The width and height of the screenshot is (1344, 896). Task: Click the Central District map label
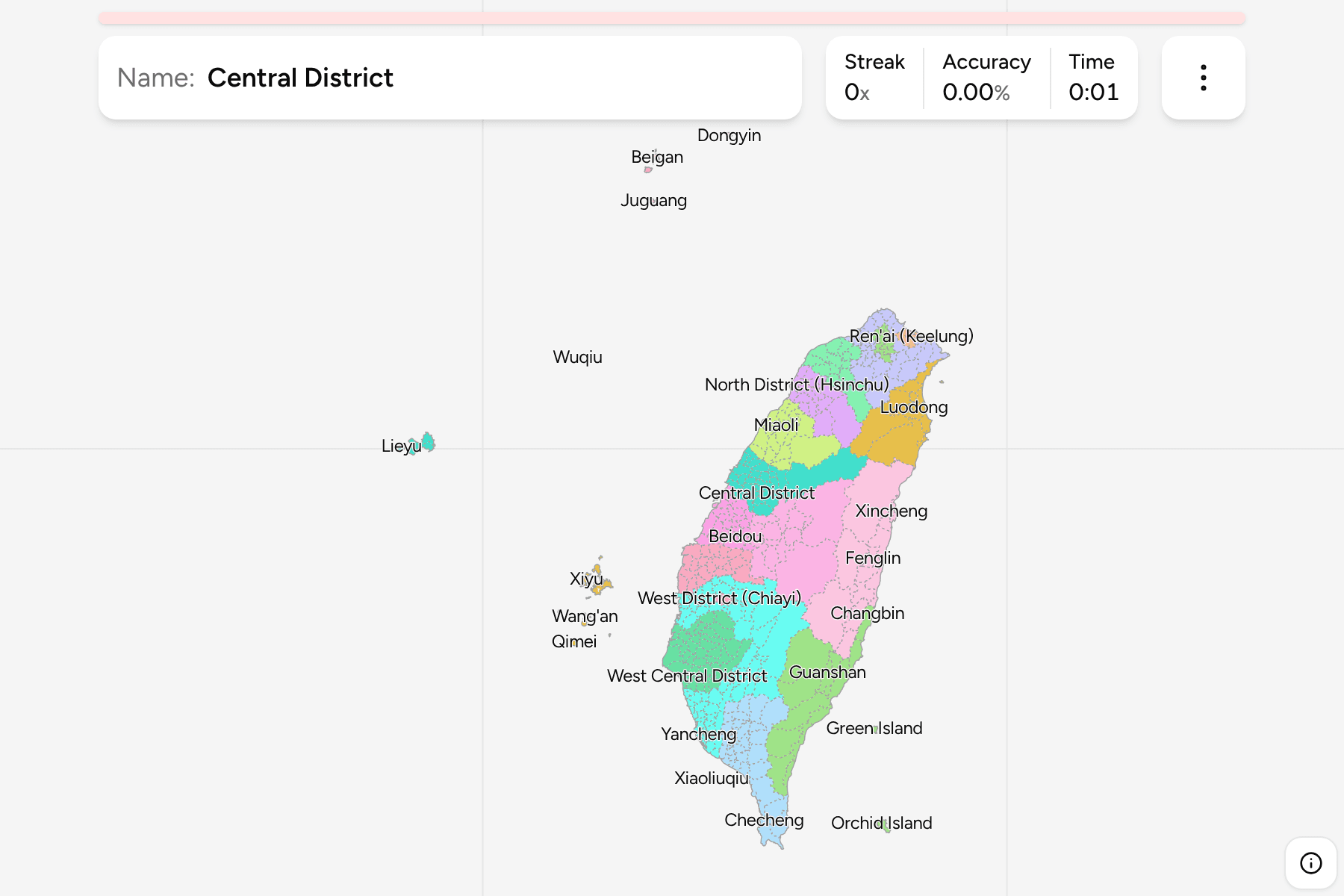pyautogui.click(x=756, y=493)
